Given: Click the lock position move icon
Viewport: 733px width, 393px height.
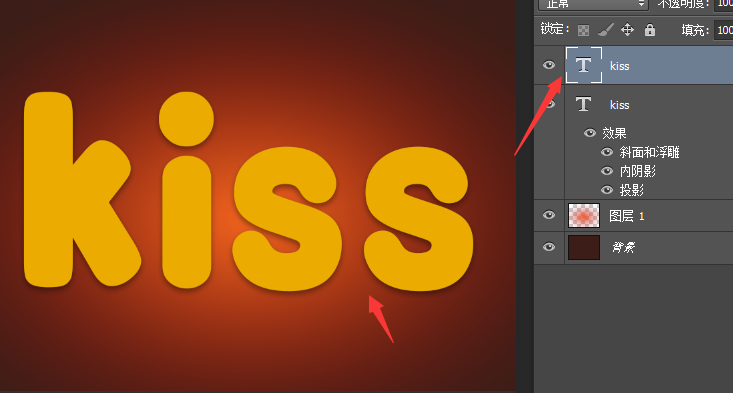Looking at the screenshot, I should 627,30.
